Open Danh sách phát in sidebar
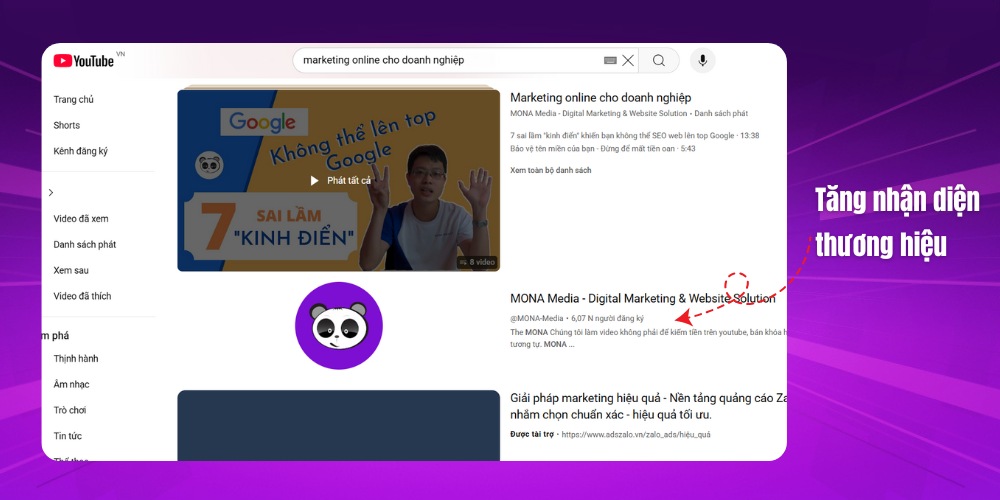 (x=85, y=244)
